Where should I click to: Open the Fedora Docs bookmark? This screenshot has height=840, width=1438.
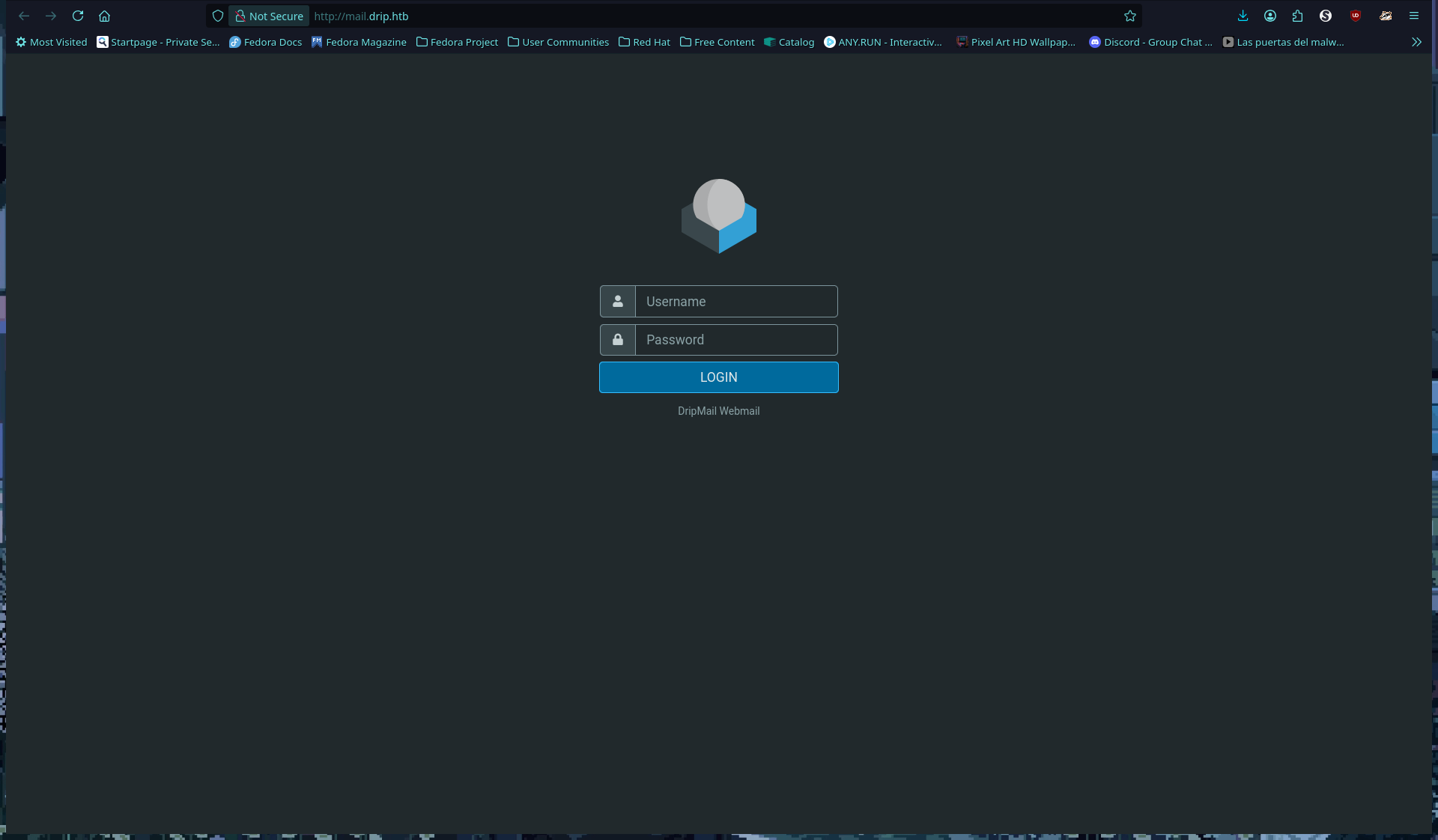pos(265,42)
